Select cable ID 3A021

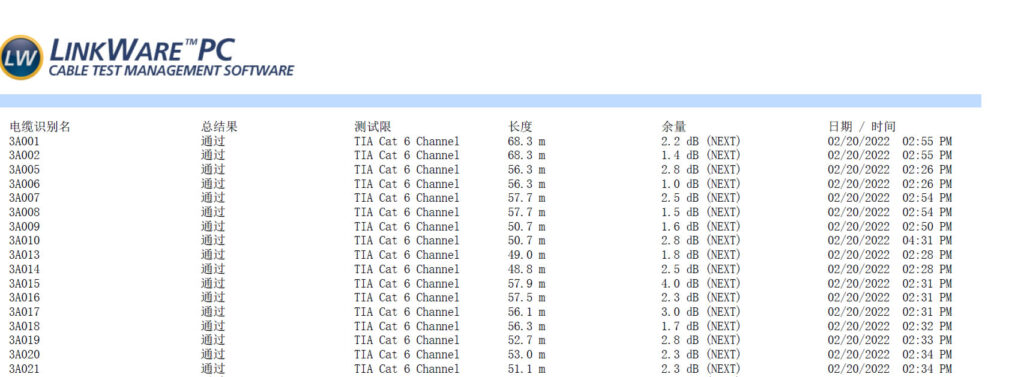pyautogui.click(x=24, y=369)
